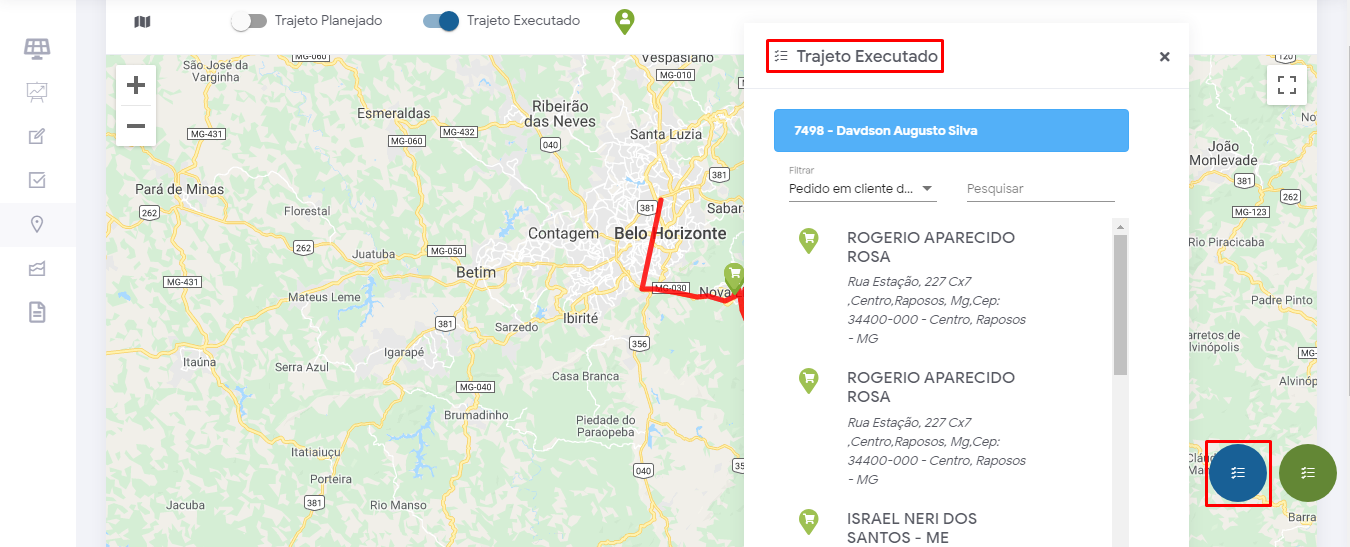Screen dimensions: 1350x547
Task: Open the blue executed route list button
Action: coord(1238,473)
